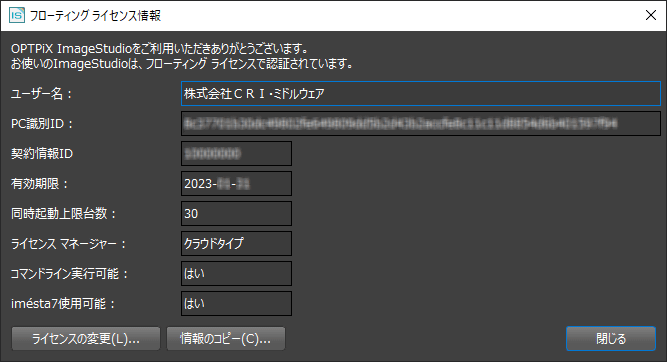Click the ライセンスの変更(L)... button
Viewport: 667px width, 362px height.
pos(86,339)
